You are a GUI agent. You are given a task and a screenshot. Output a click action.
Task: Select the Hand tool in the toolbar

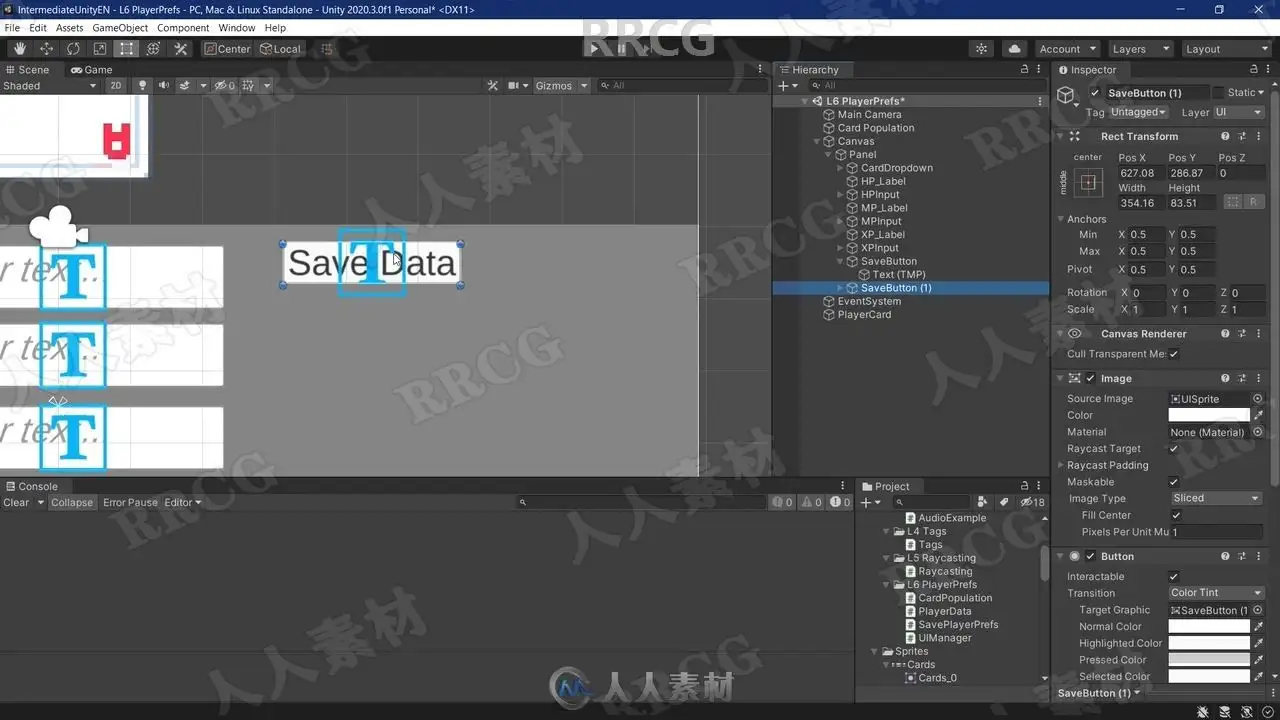click(x=20, y=49)
